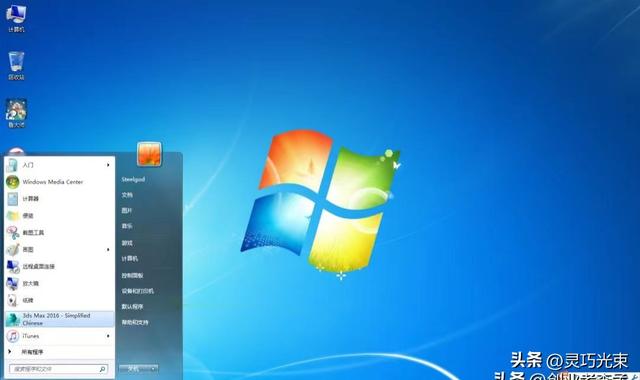
Task: Open 游戏 games in Start menu
Action: tap(127, 243)
